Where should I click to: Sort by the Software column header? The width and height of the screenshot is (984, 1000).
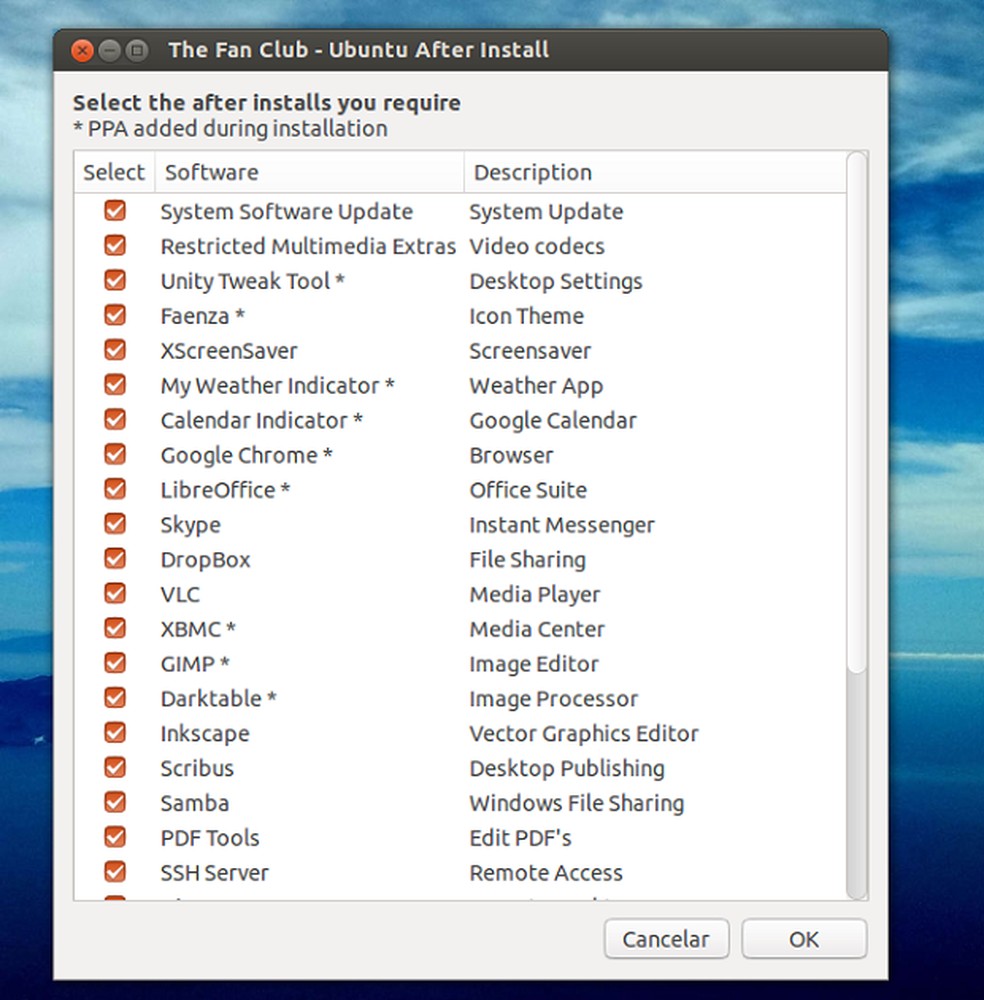coord(309,172)
